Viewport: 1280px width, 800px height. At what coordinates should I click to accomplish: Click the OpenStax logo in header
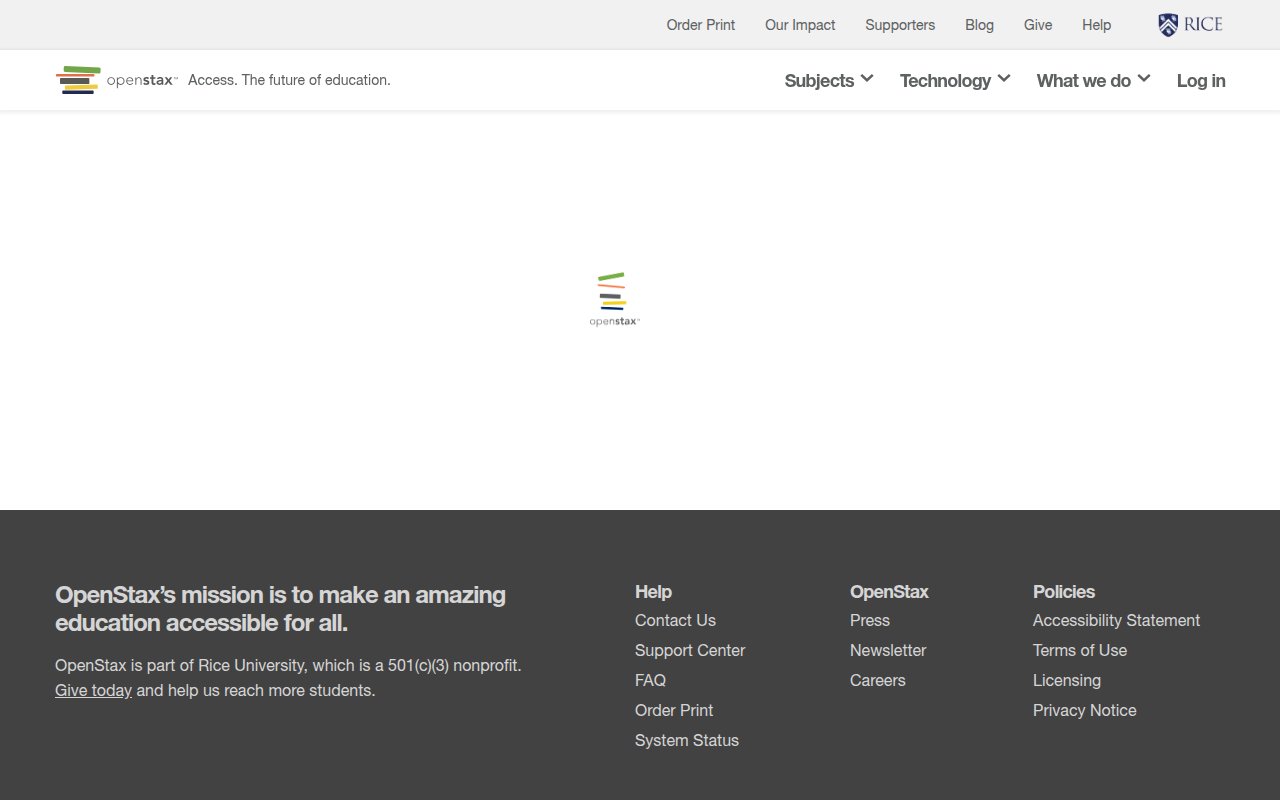pyautogui.click(x=117, y=80)
